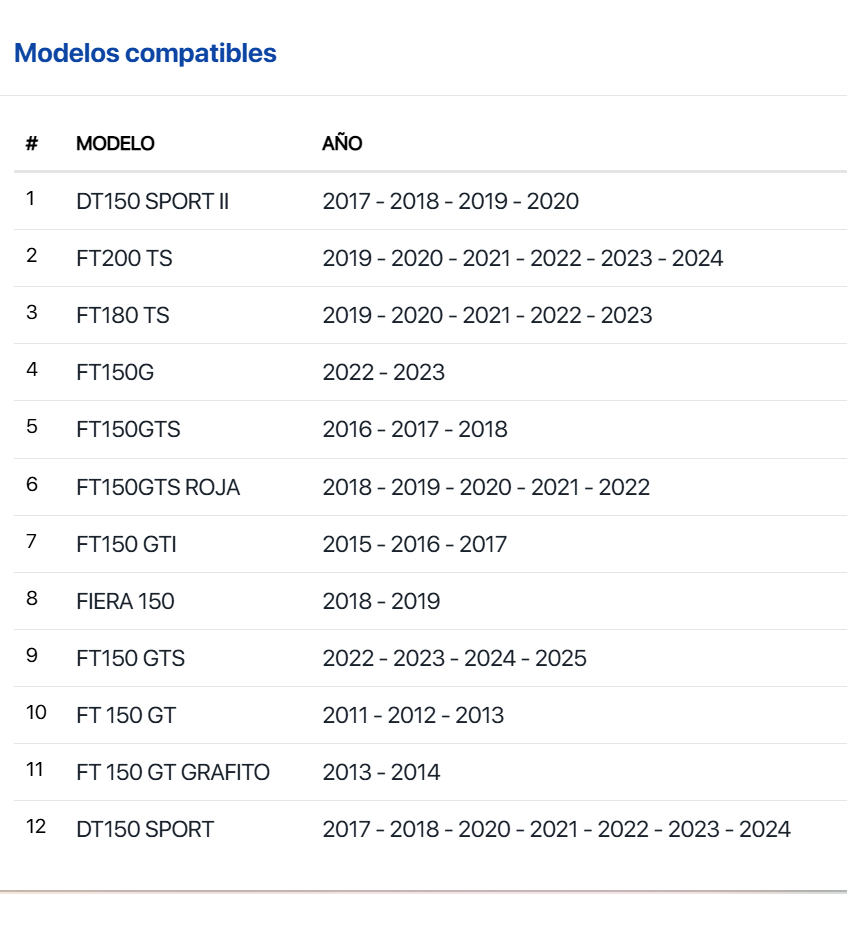Click the FT150 GTS model in row 9
The width and height of the screenshot is (847, 936).
coord(131,658)
